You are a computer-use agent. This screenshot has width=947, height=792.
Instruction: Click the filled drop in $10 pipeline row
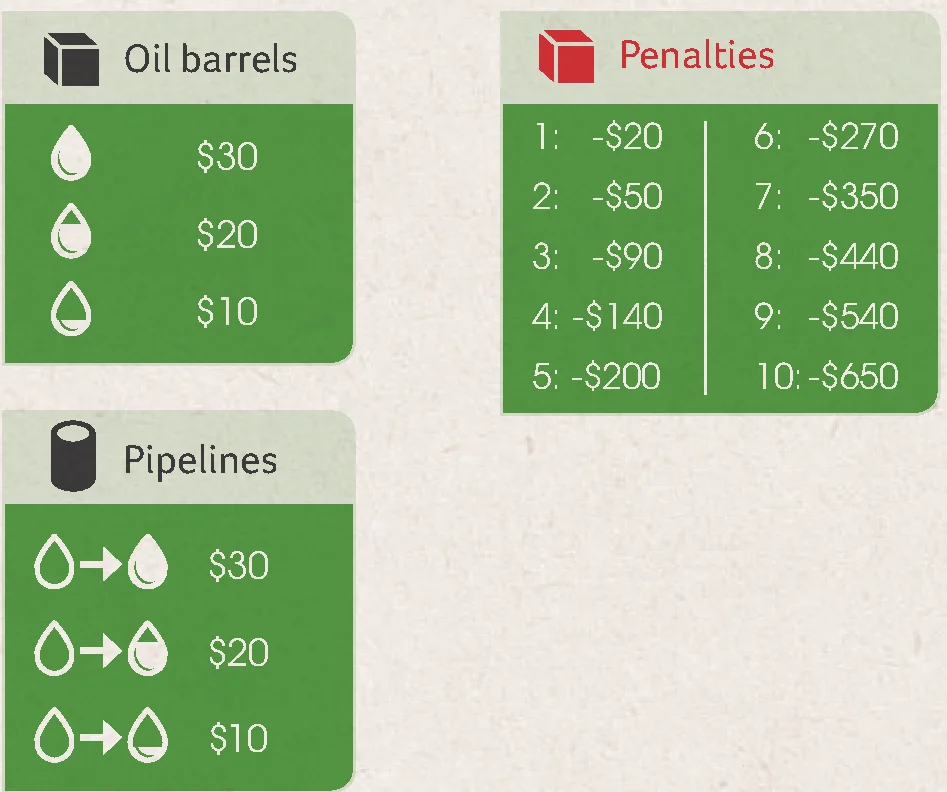(x=148, y=735)
